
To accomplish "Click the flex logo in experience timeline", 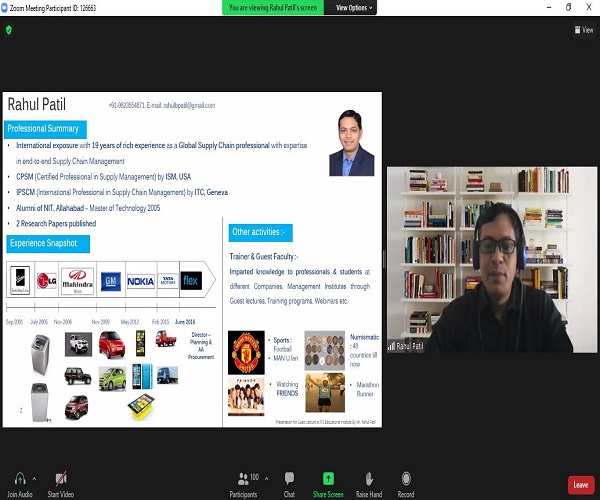I will [x=191, y=280].
